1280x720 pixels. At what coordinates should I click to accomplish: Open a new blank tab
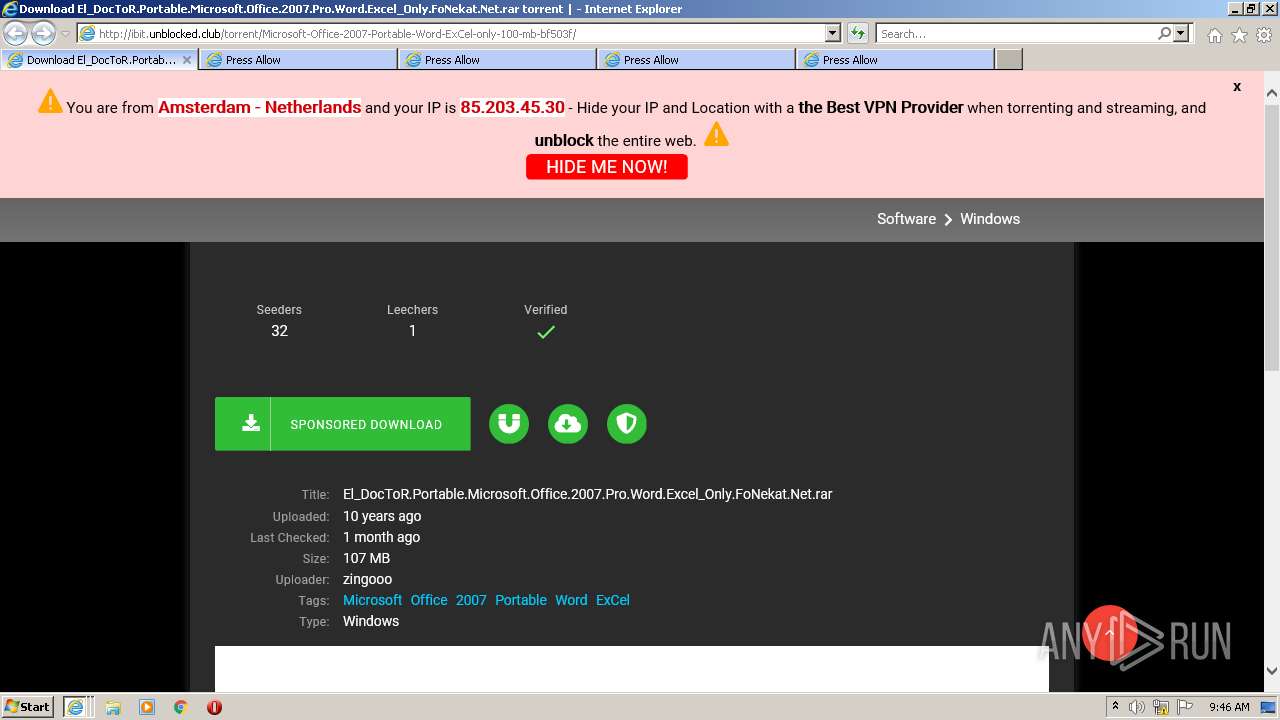click(1009, 60)
